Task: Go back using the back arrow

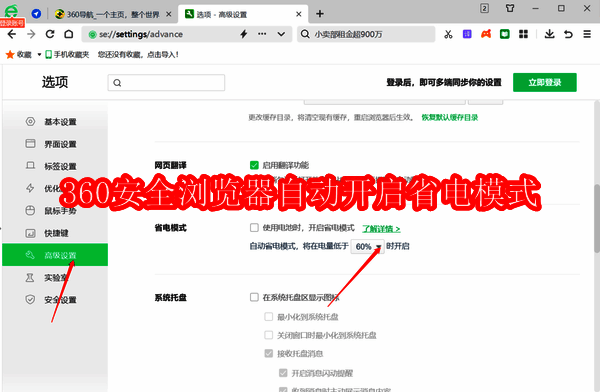Action: pyautogui.click(x=12, y=34)
